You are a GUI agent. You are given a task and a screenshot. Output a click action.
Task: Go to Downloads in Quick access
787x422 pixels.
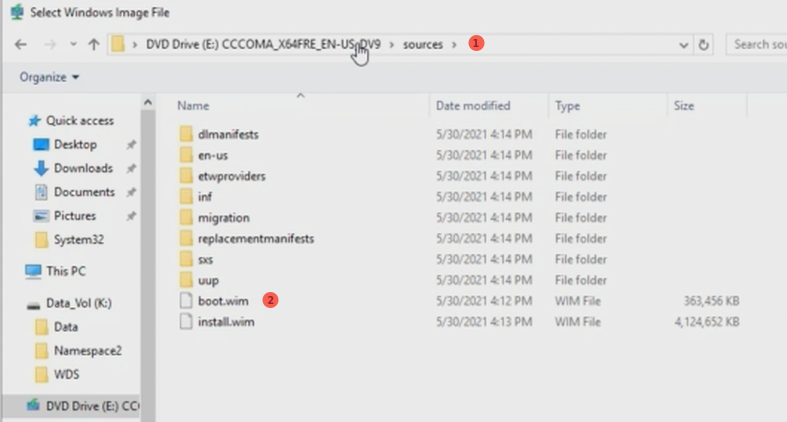tap(82, 168)
